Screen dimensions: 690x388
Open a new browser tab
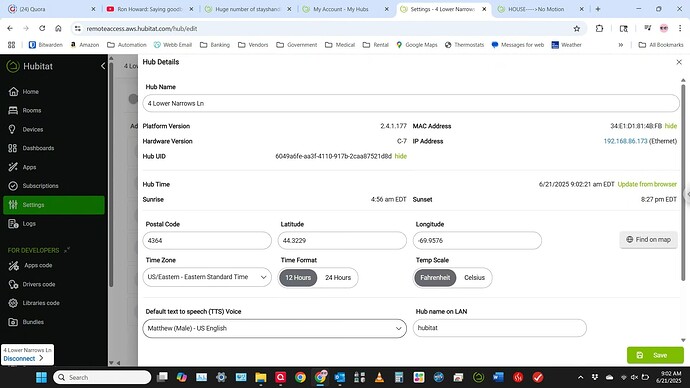[x=598, y=9]
